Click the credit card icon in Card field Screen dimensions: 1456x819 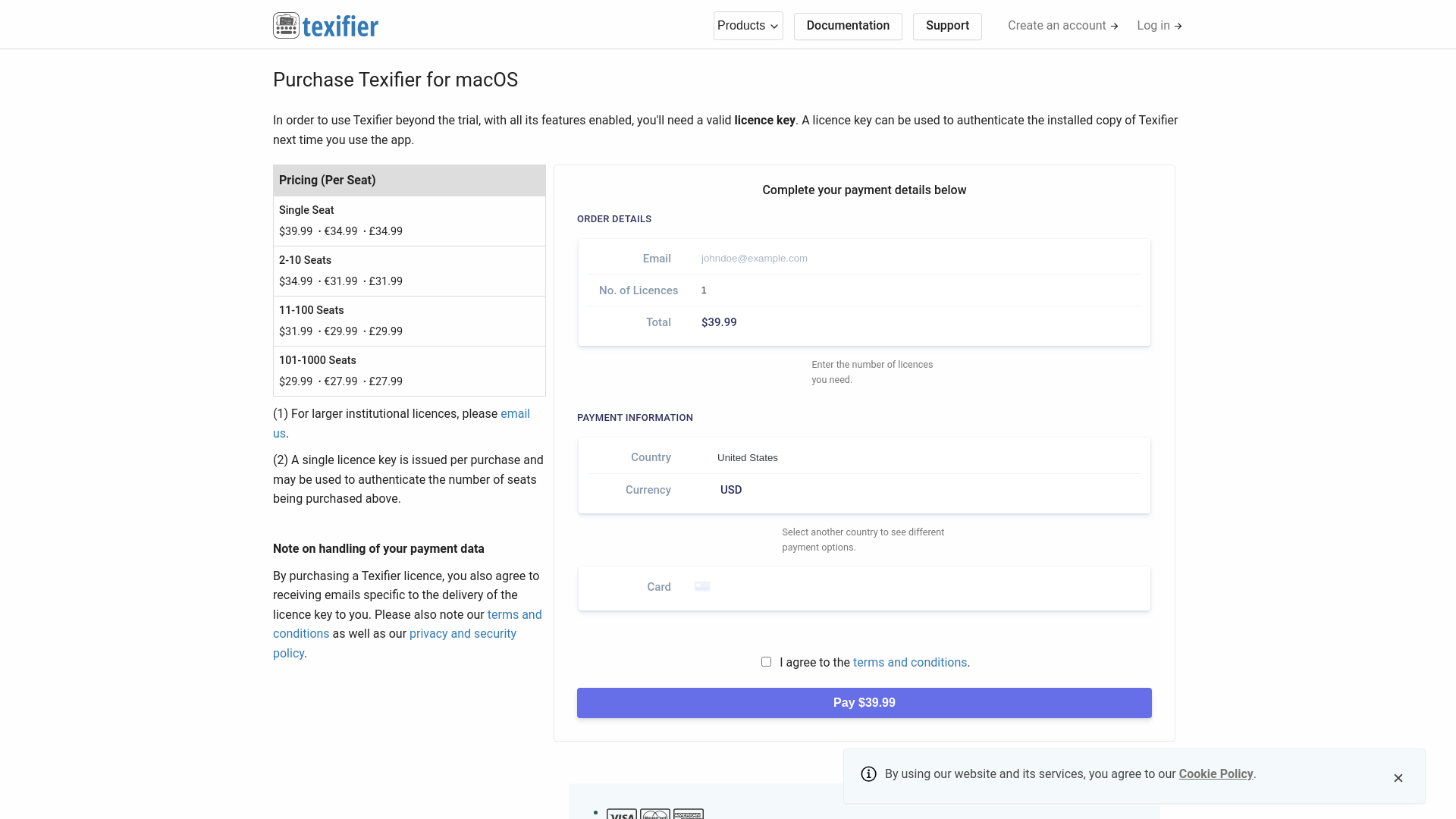702,586
